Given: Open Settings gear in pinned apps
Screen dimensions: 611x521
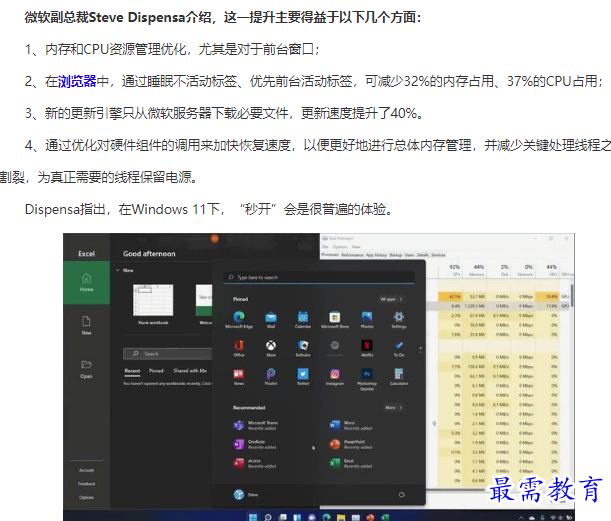Looking at the screenshot, I should point(399,320).
